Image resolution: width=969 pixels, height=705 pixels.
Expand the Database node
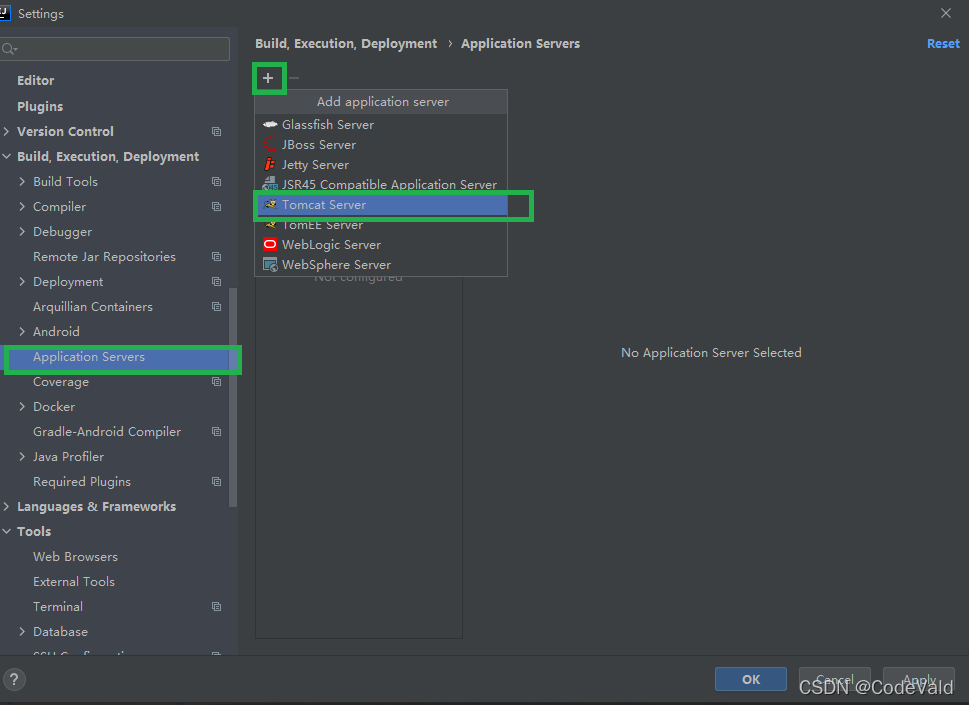click(22, 631)
